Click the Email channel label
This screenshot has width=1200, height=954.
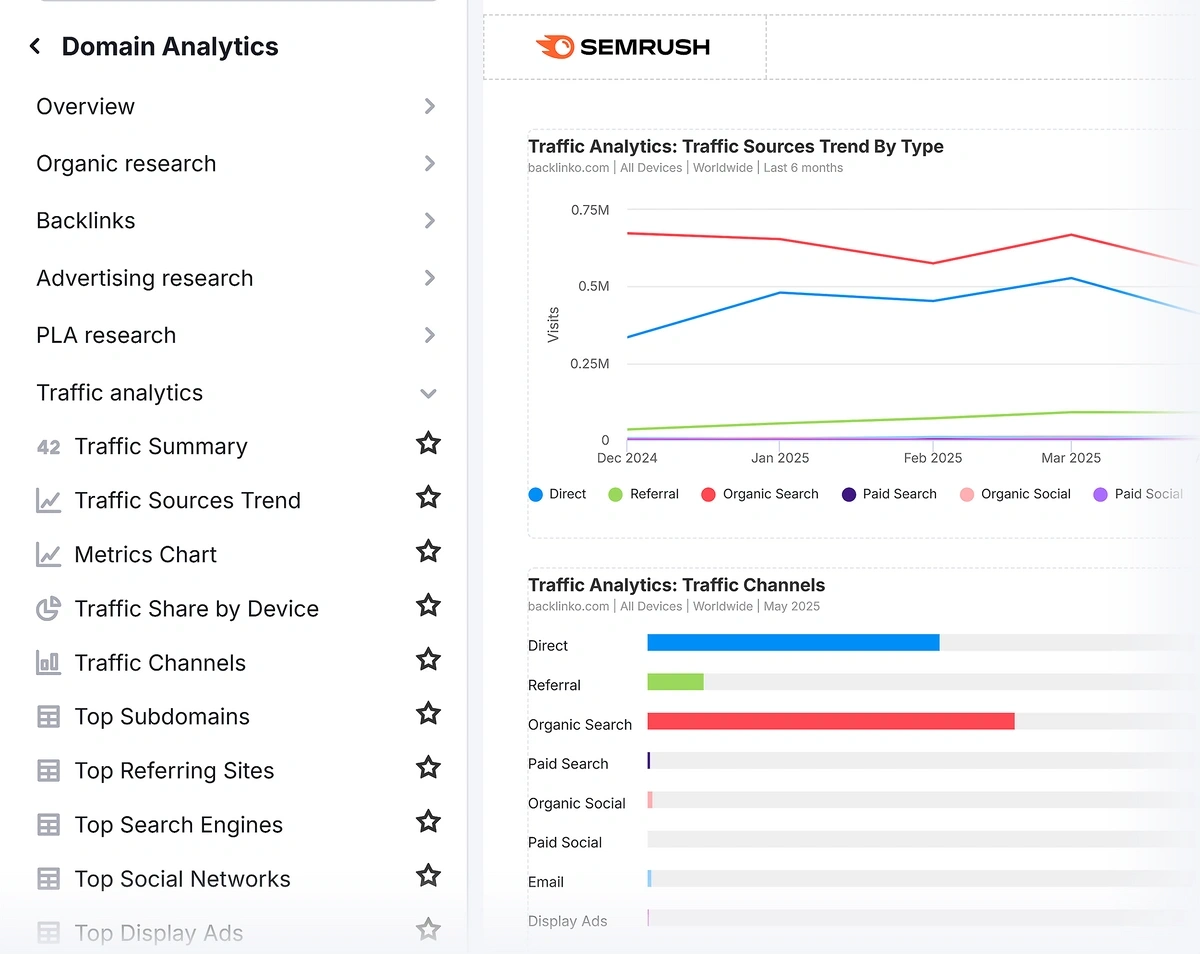click(x=546, y=882)
